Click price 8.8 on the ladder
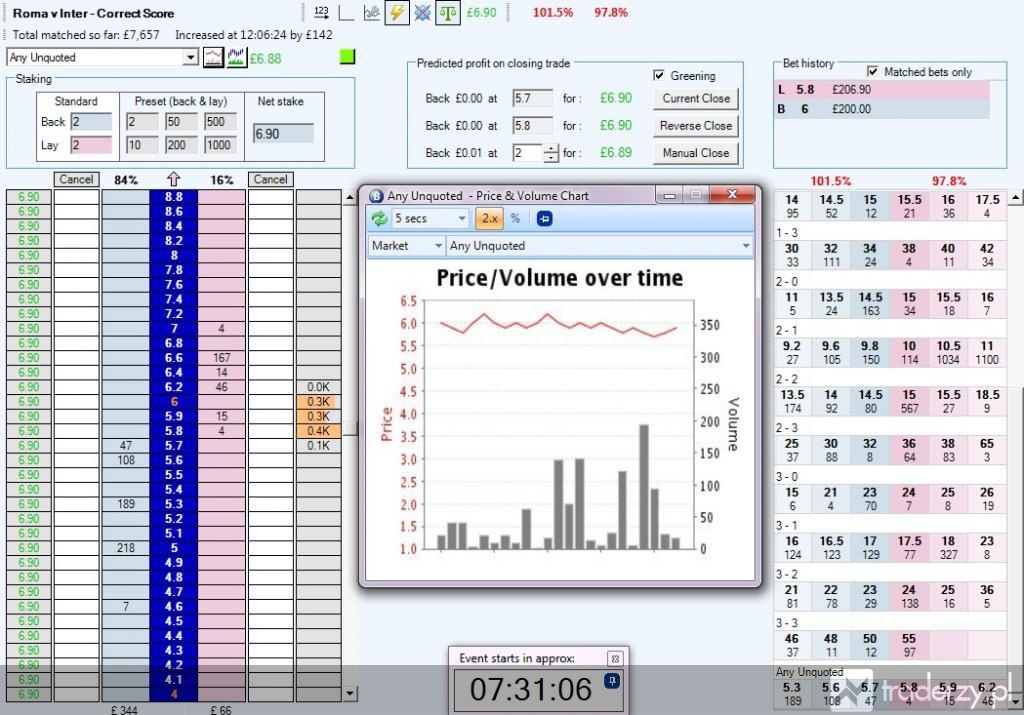This screenshot has width=1024, height=715. tap(174, 197)
